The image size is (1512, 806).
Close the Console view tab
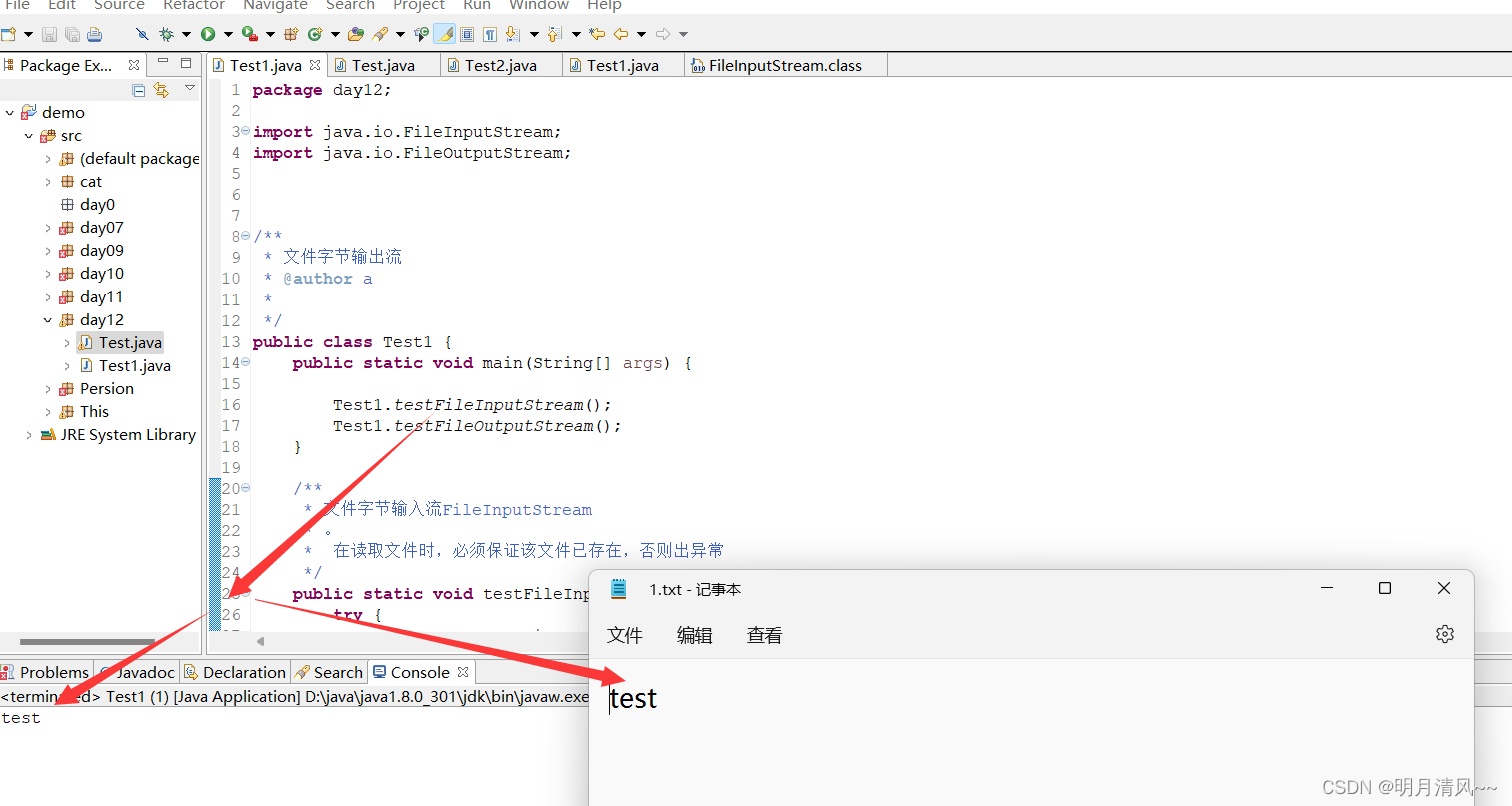(x=463, y=672)
